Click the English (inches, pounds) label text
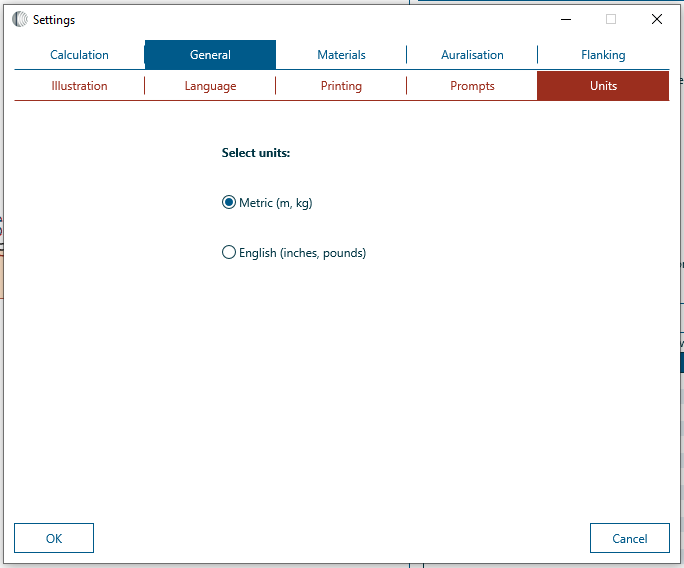Viewport: 684px width, 568px height. click(x=302, y=253)
